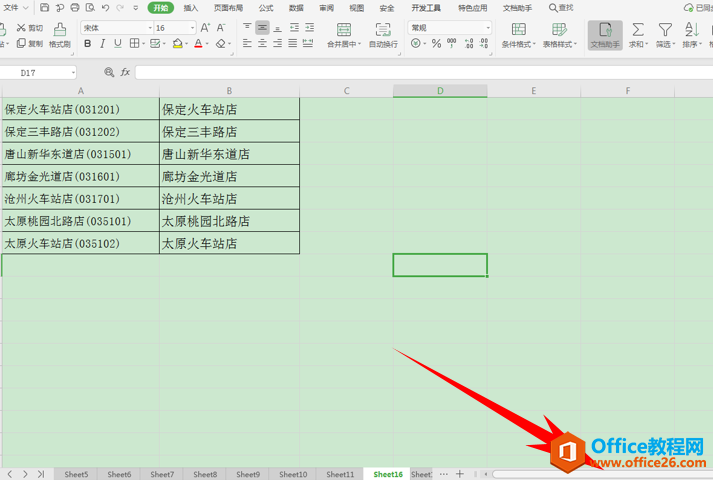Decrease font size with A- icon
Viewport: 713px width, 480px height.
point(221,28)
